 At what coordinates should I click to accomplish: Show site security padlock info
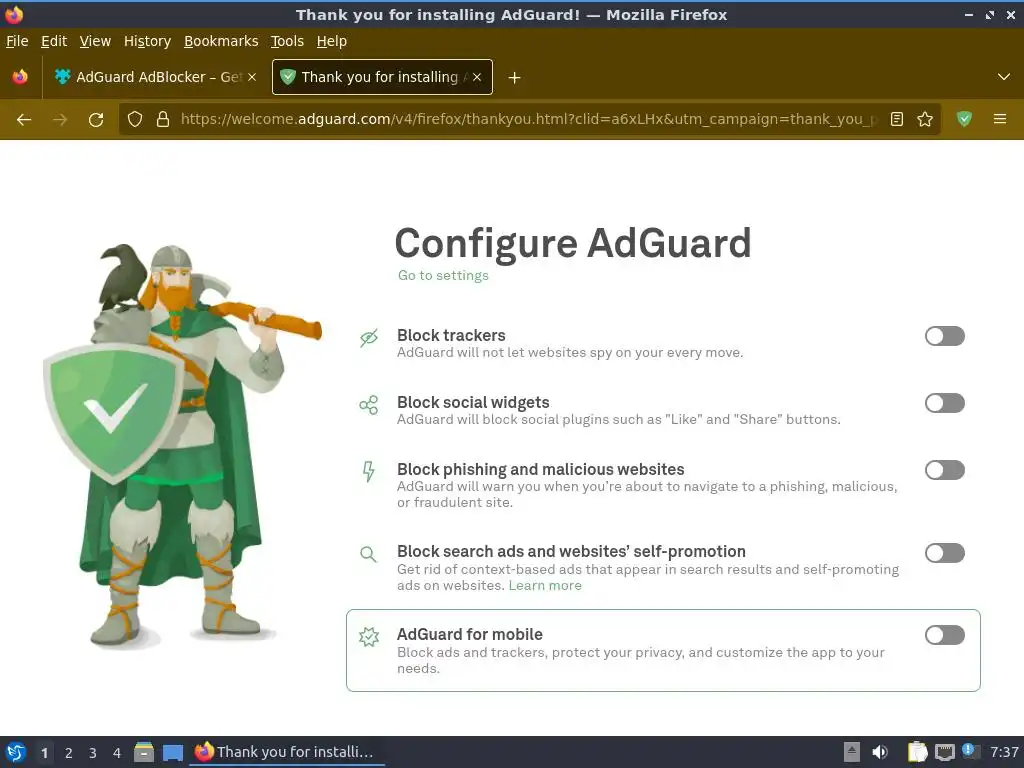click(163, 120)
